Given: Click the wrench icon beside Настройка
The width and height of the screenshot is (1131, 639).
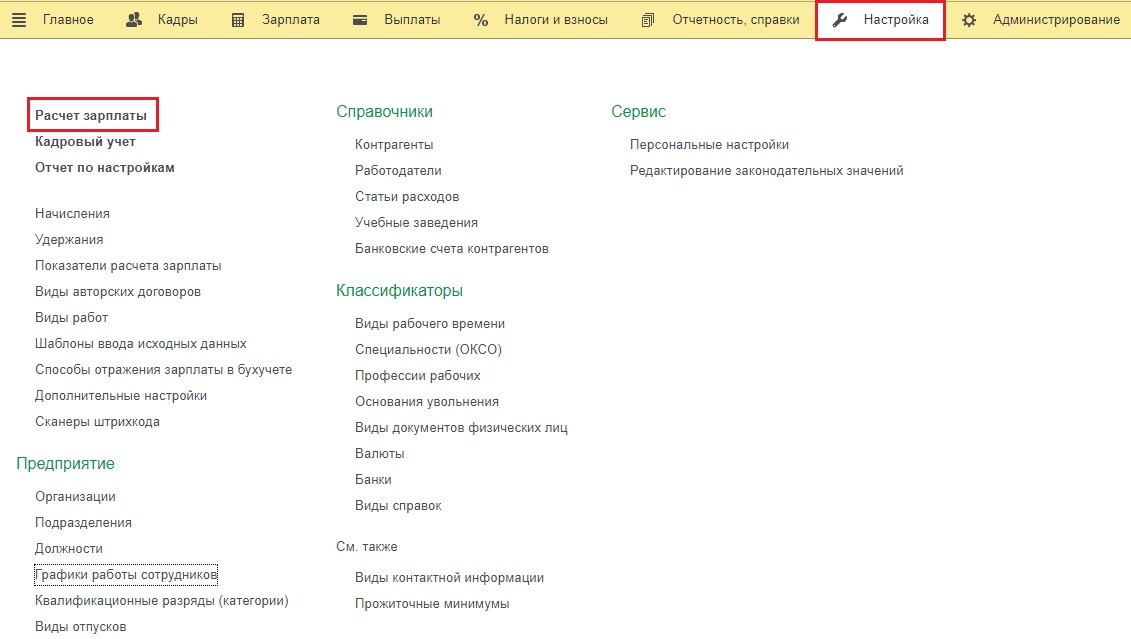Looking at the screenshot, I should (x=840, y=20).
